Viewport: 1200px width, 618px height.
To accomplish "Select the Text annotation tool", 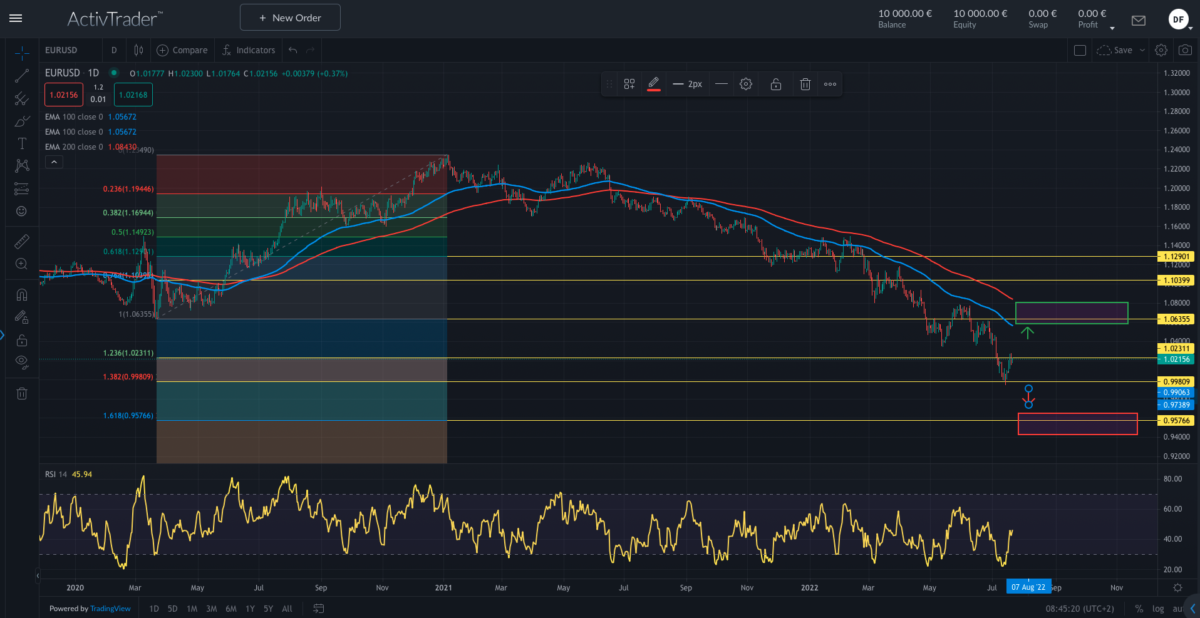I will click(21, 143).
